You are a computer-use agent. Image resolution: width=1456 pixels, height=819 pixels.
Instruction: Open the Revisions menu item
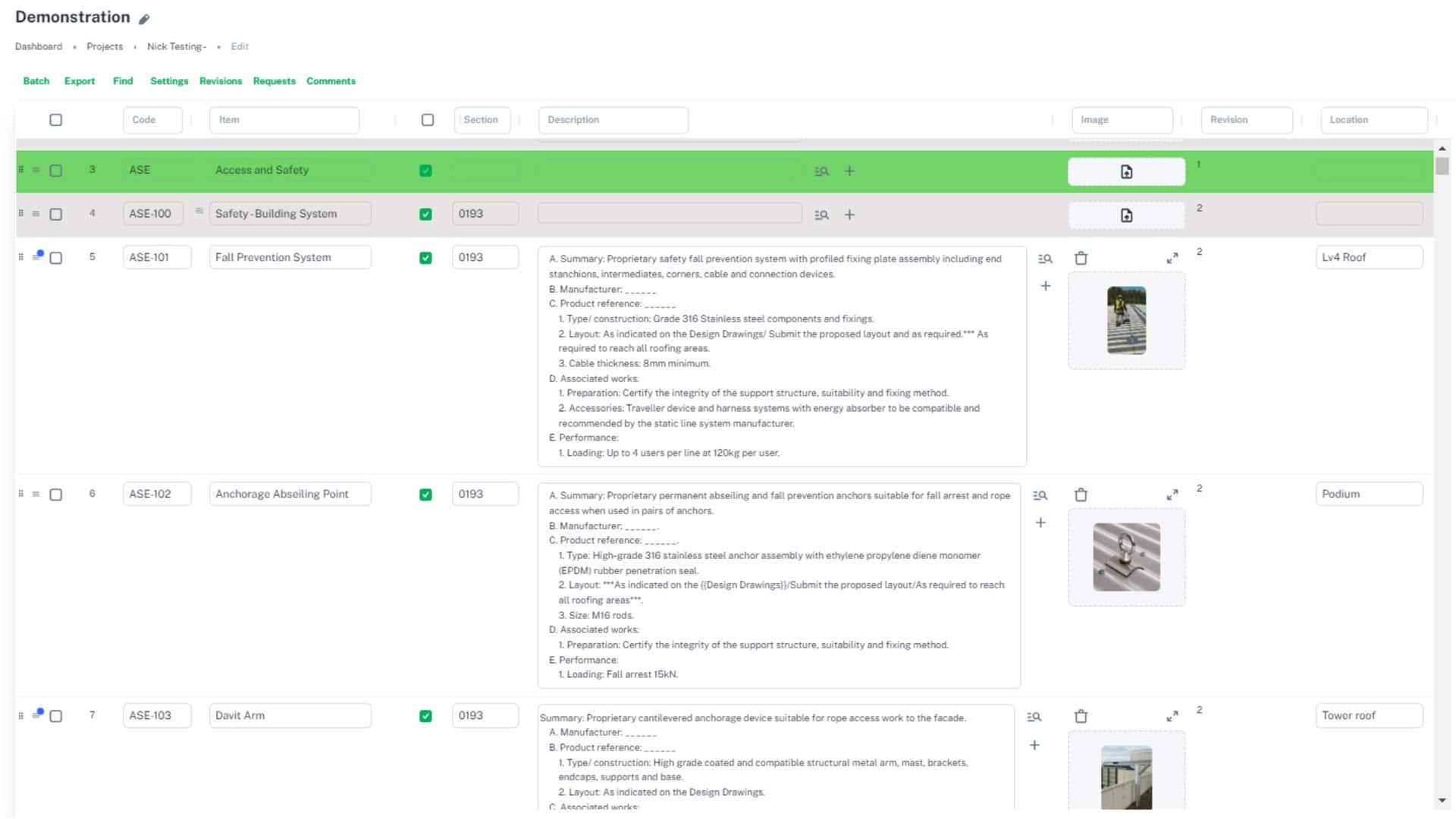pyautogui.click(x=220, y=81)
